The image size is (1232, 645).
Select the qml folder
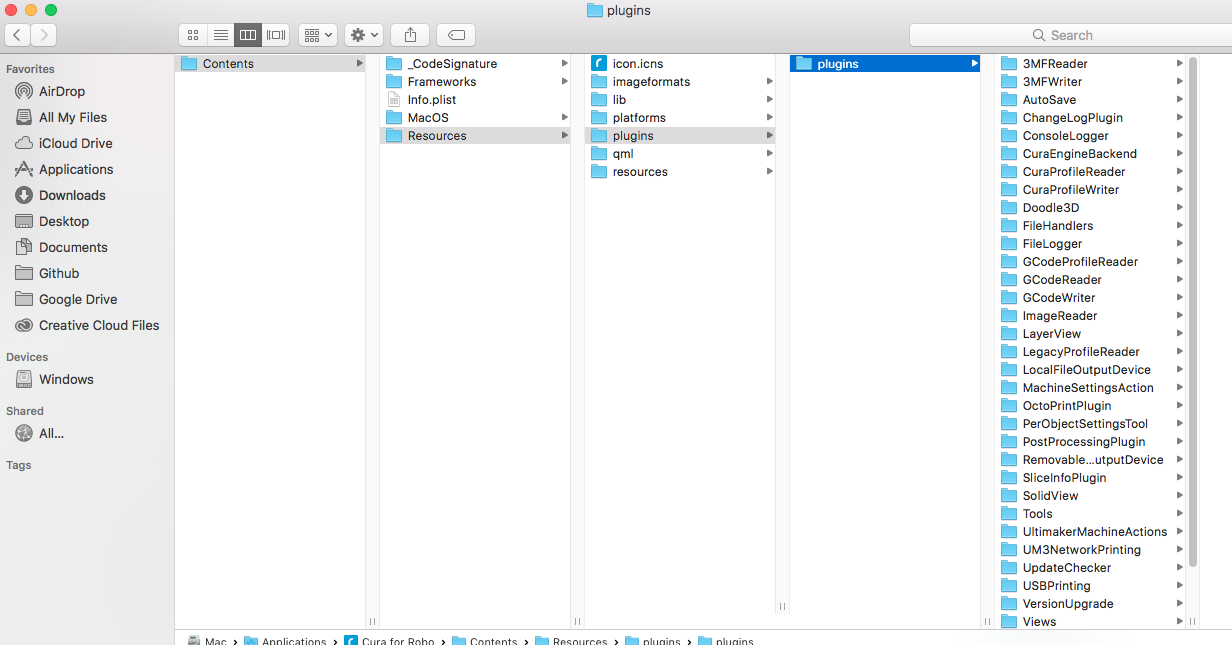(680, 153)
